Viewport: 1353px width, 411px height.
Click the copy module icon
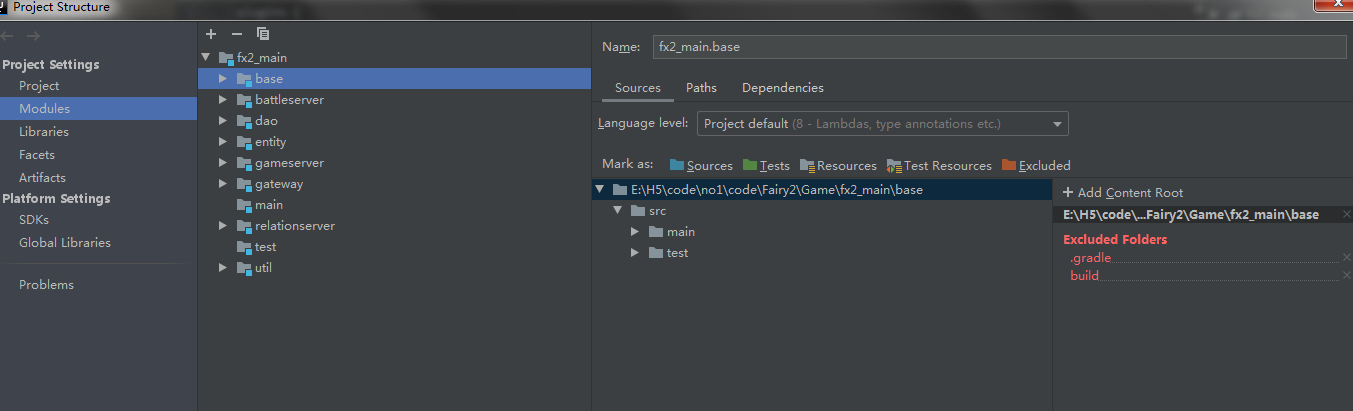tap(263, 34)
